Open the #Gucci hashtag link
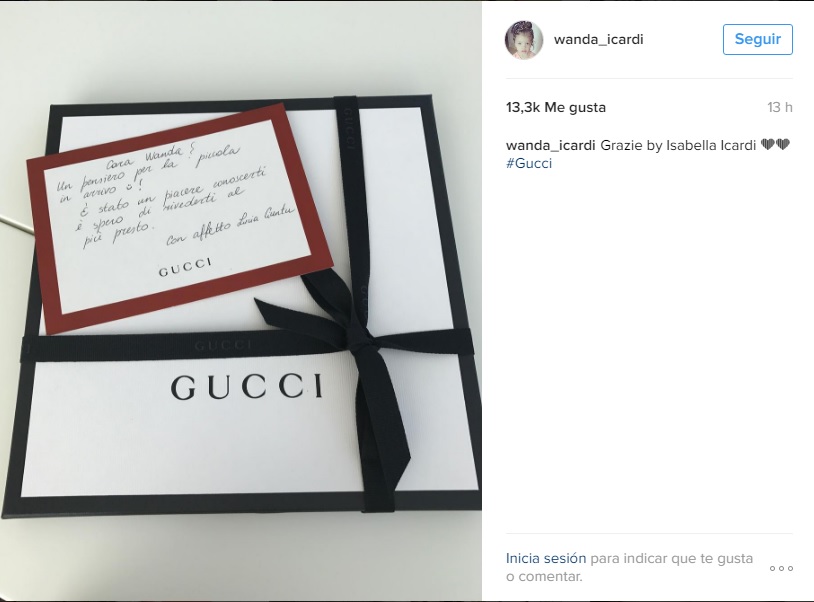The width and height of the screenshot is (814, 602). [x=529, y=163]
